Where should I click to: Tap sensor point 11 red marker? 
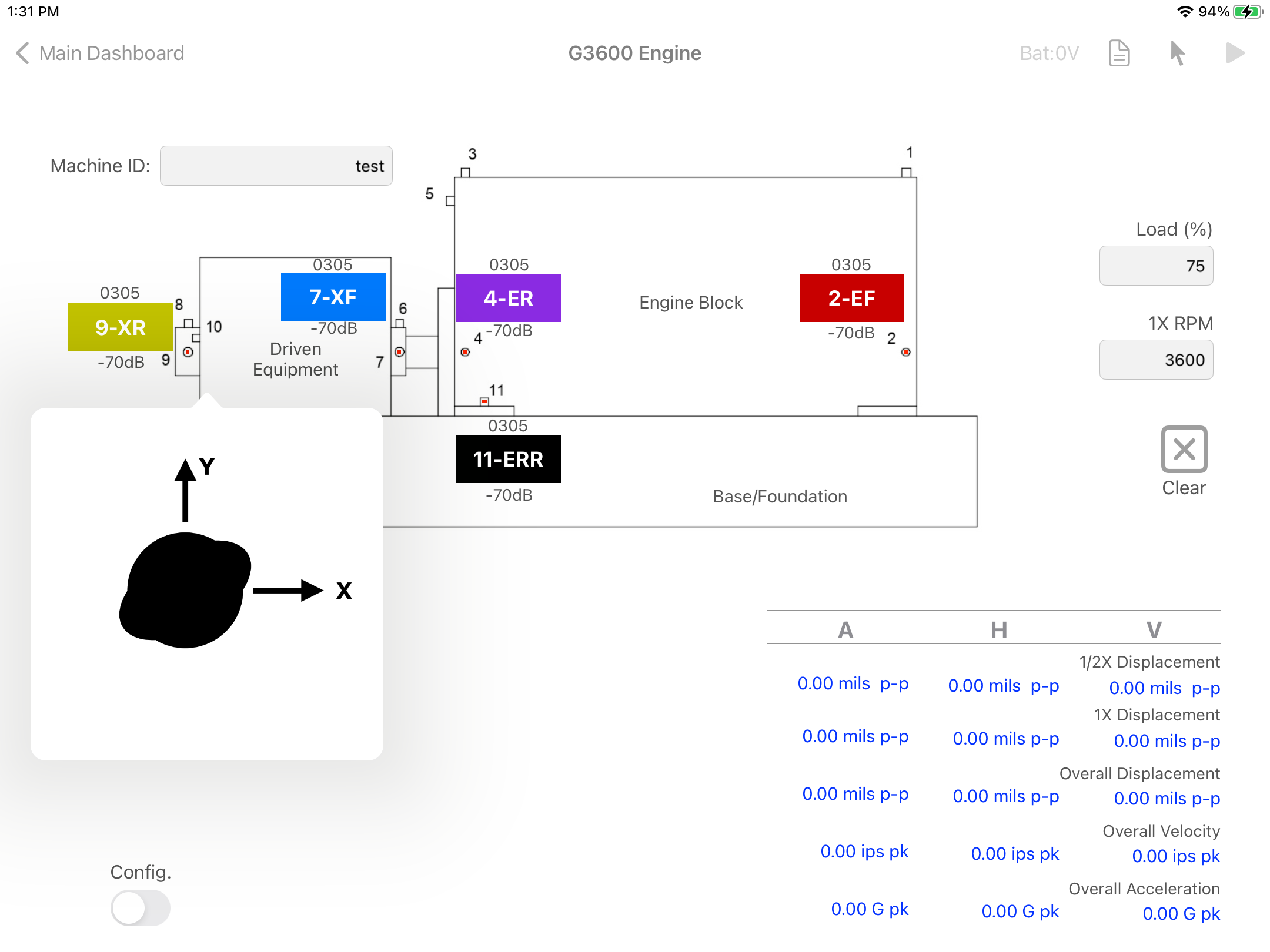click(484, 402)
